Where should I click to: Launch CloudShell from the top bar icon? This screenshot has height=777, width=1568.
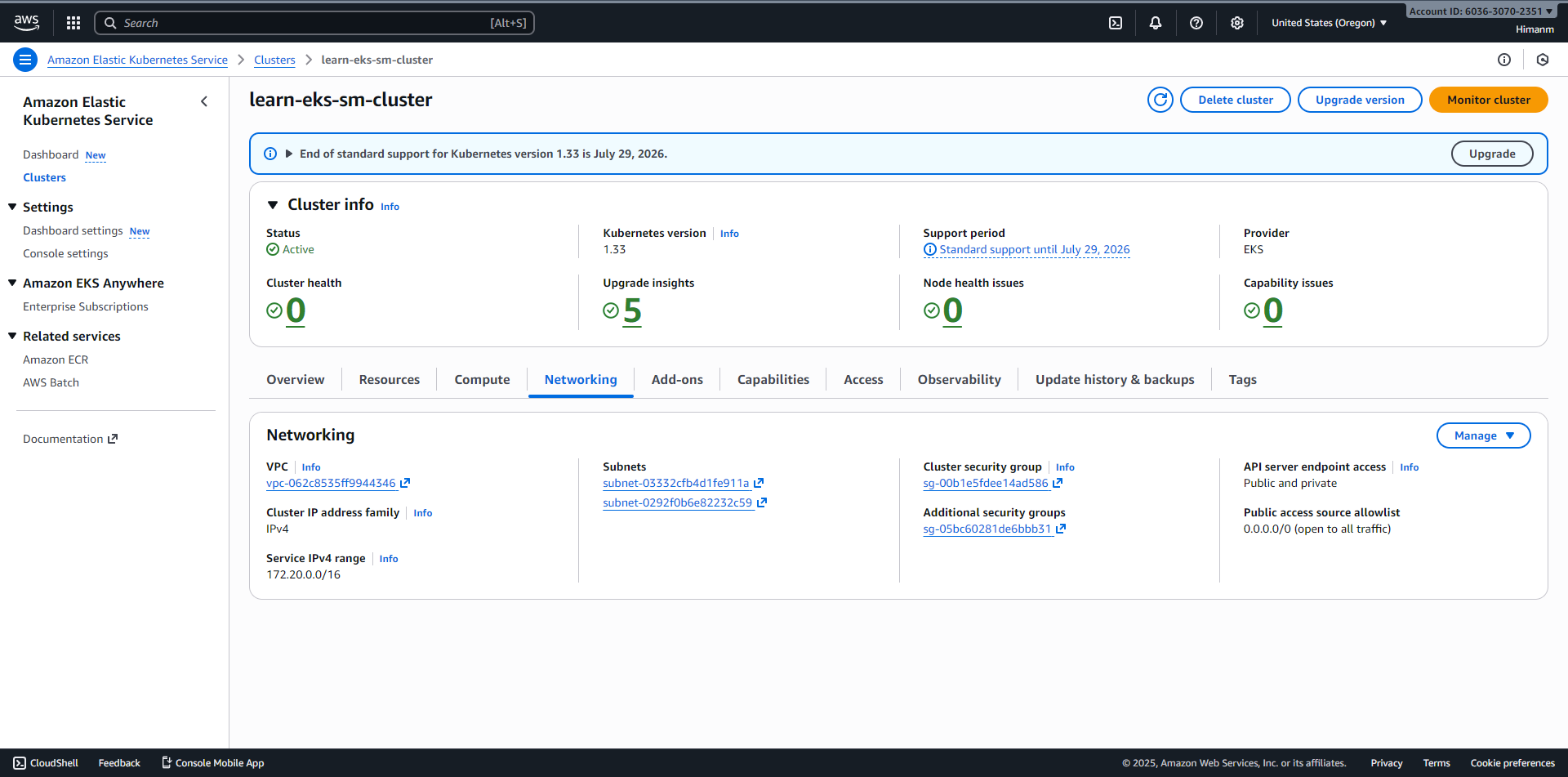(x=1116, y=23)
